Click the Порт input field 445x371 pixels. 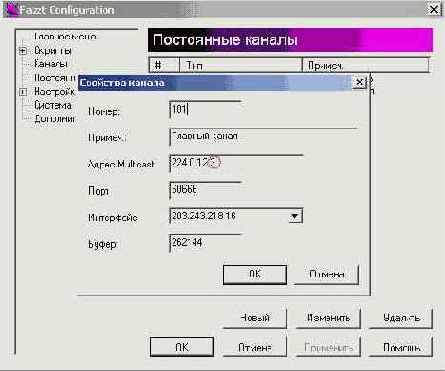(x=205, y=190)
